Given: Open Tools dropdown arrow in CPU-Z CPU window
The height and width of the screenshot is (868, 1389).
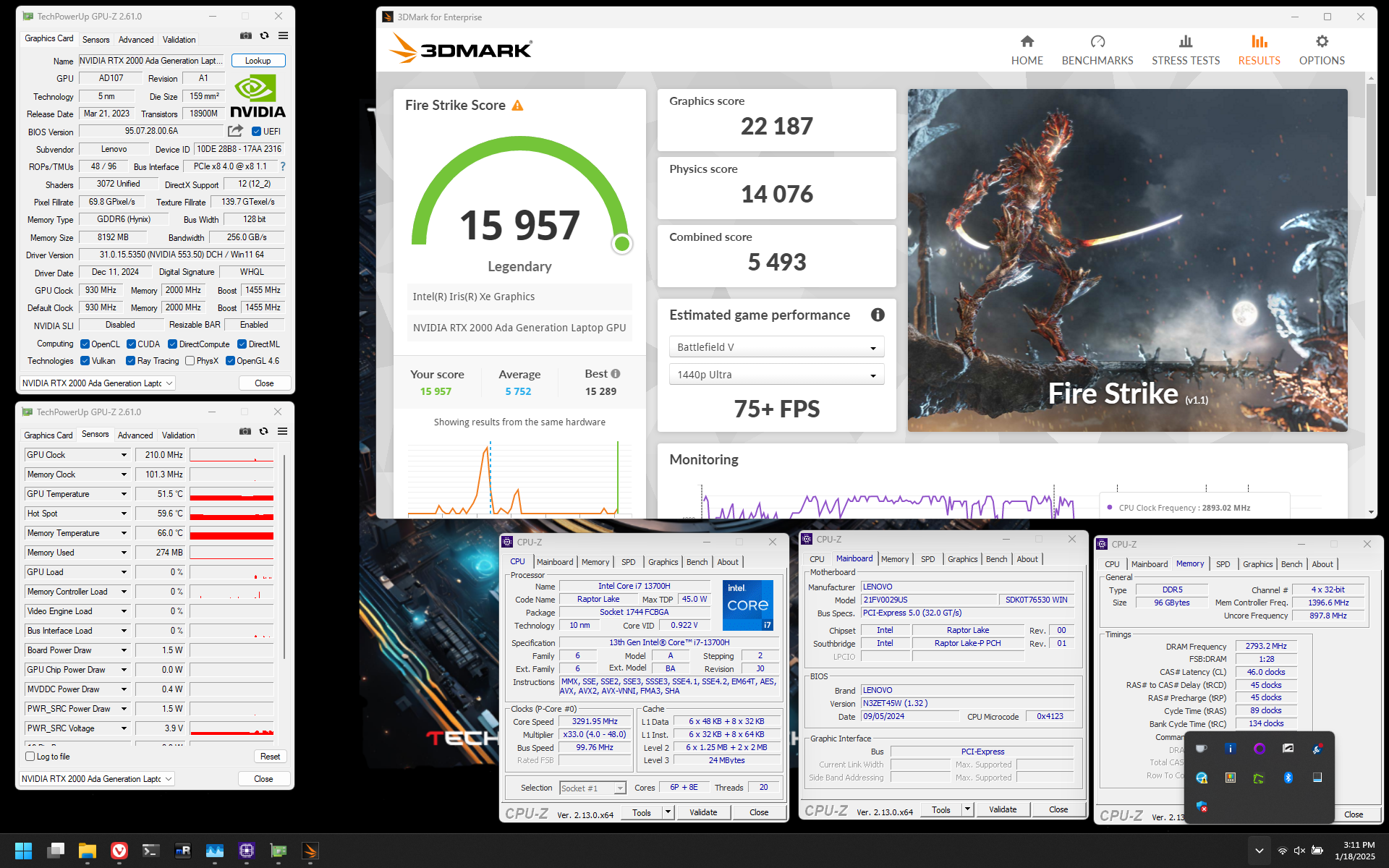Looking at the screenshot, I should coord(668,812).
